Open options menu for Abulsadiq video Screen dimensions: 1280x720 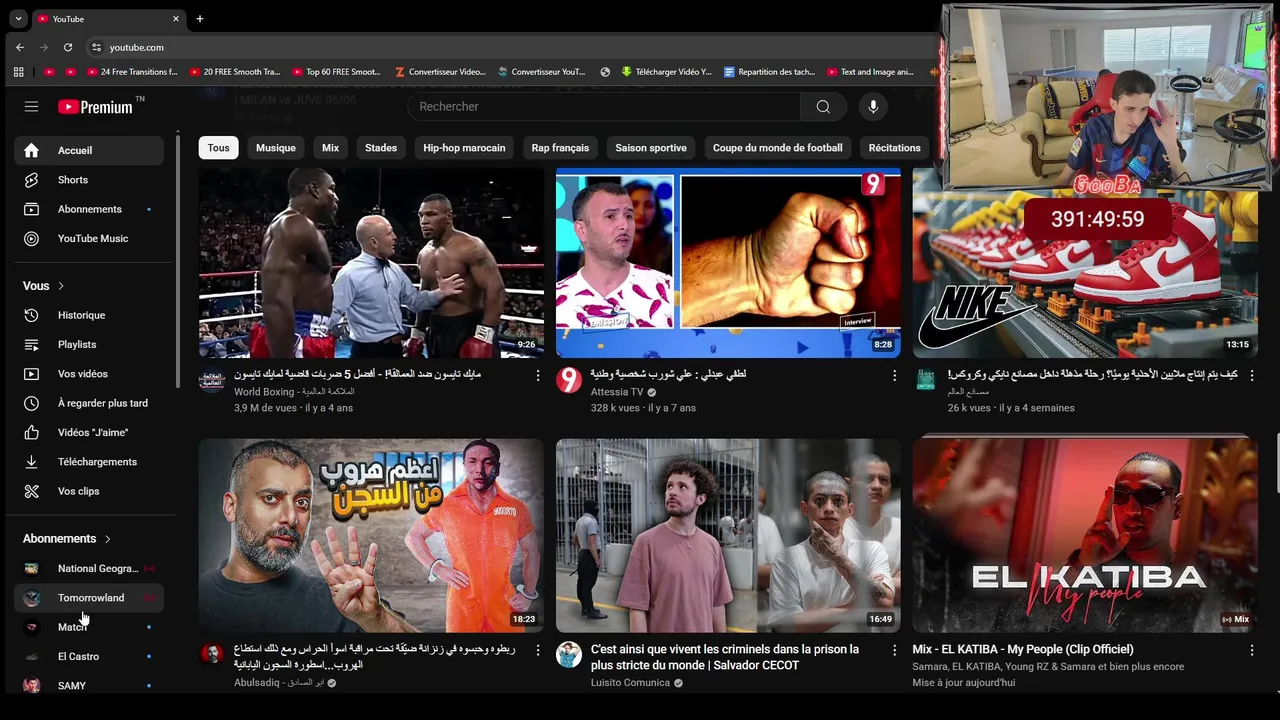[x=538, y=650]
